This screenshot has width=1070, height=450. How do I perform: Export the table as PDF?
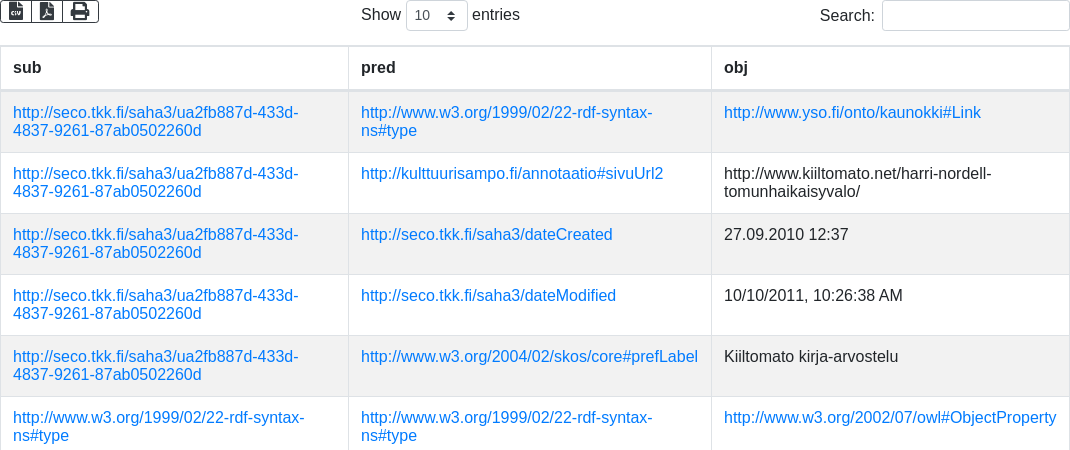[x=47, y=11]
